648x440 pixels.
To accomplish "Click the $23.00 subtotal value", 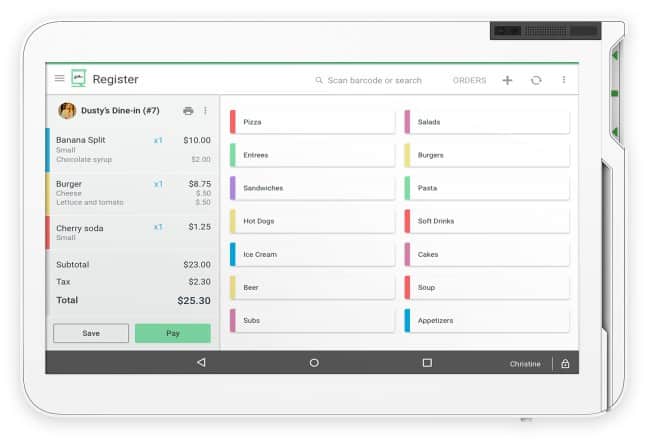I will coord(197,264).
